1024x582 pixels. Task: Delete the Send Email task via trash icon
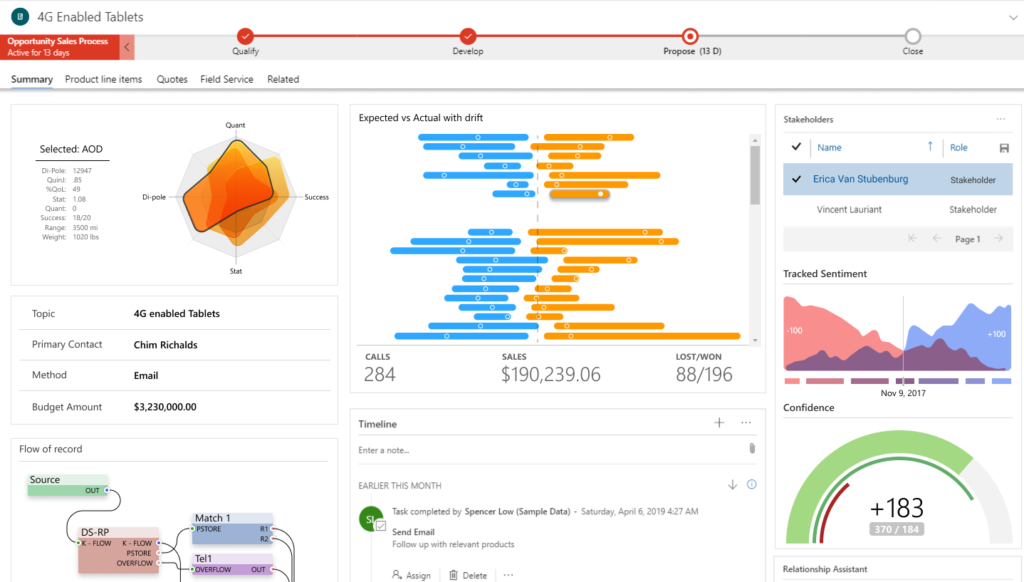456,575
